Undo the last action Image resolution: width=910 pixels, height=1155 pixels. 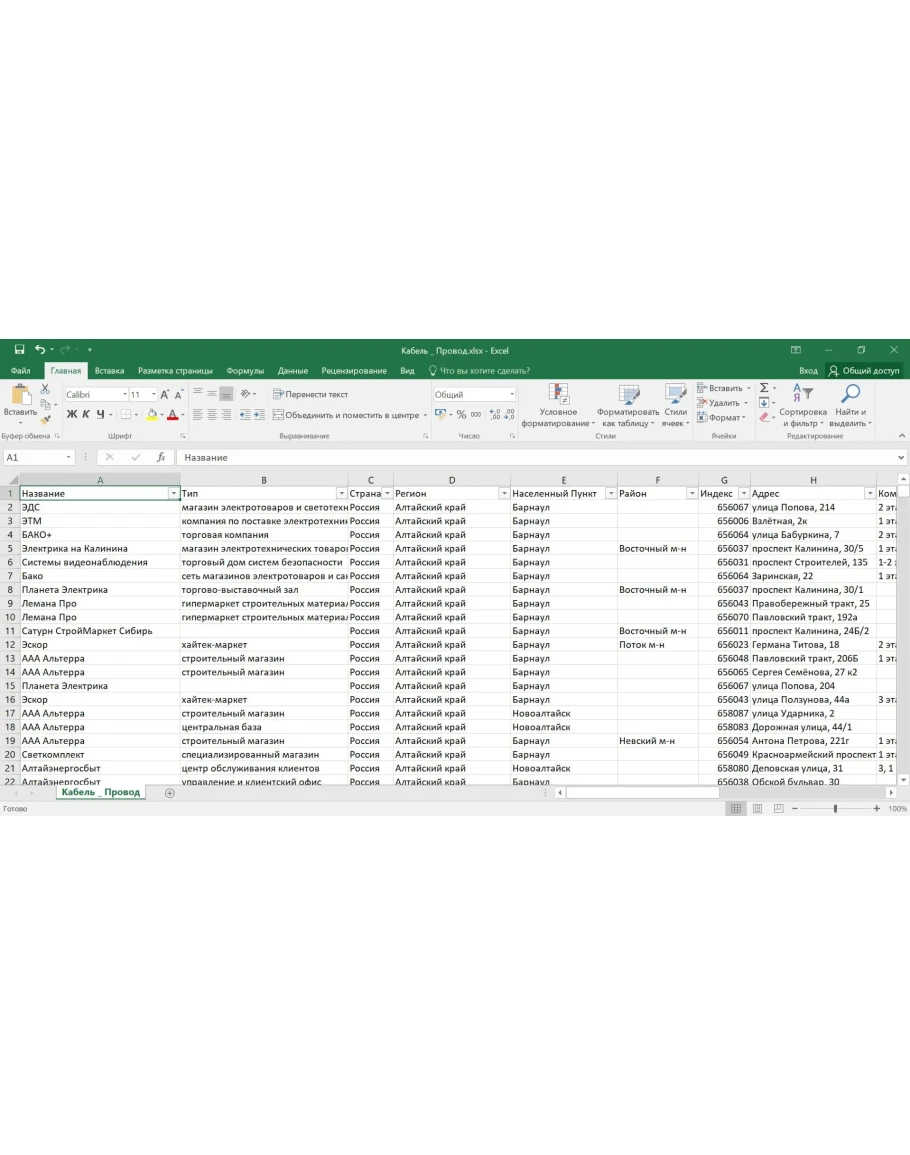point(40,350)
